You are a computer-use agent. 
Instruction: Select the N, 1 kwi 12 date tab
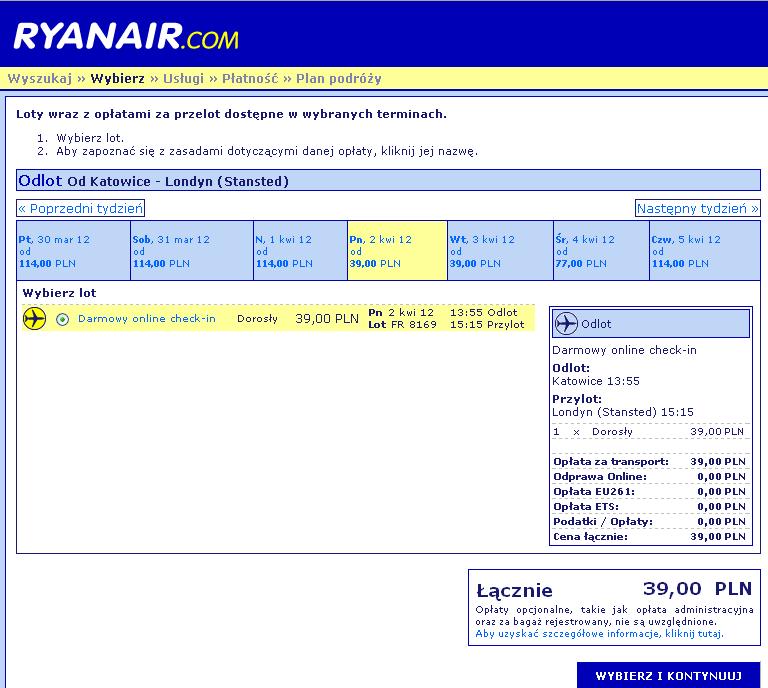coord(301,251)
